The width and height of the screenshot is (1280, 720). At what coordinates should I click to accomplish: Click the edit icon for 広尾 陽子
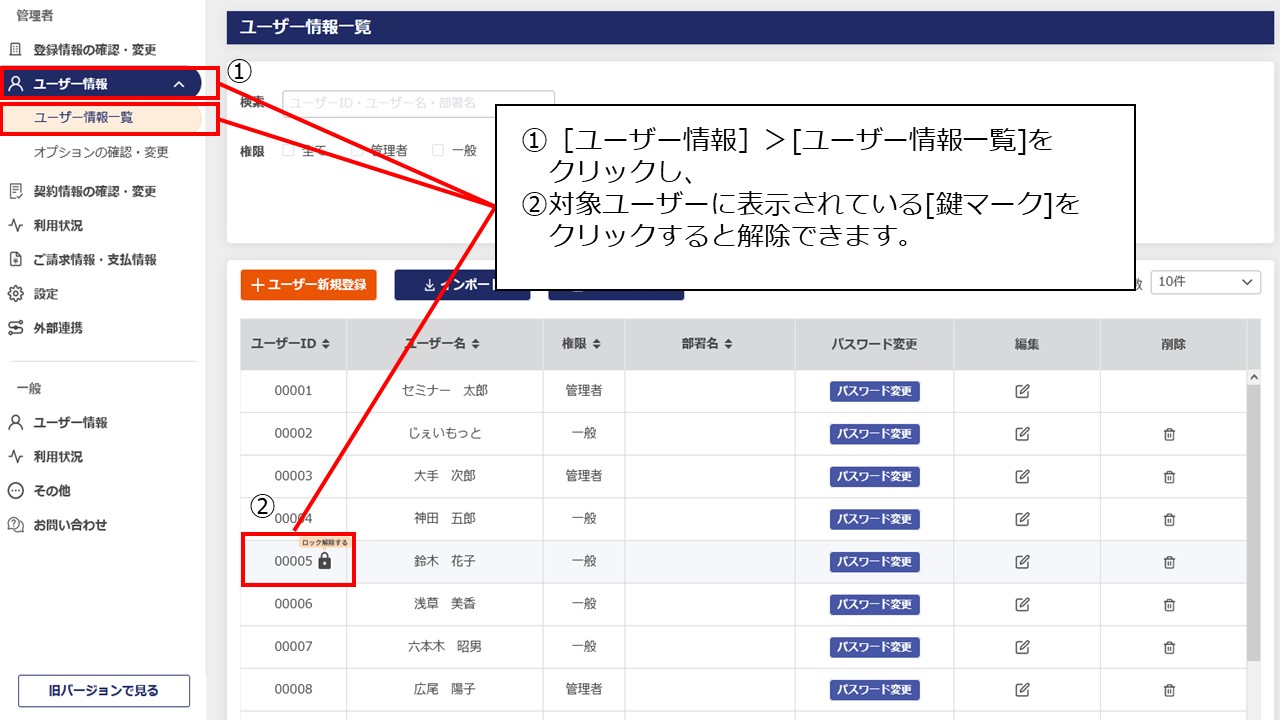pos(1022,690)
